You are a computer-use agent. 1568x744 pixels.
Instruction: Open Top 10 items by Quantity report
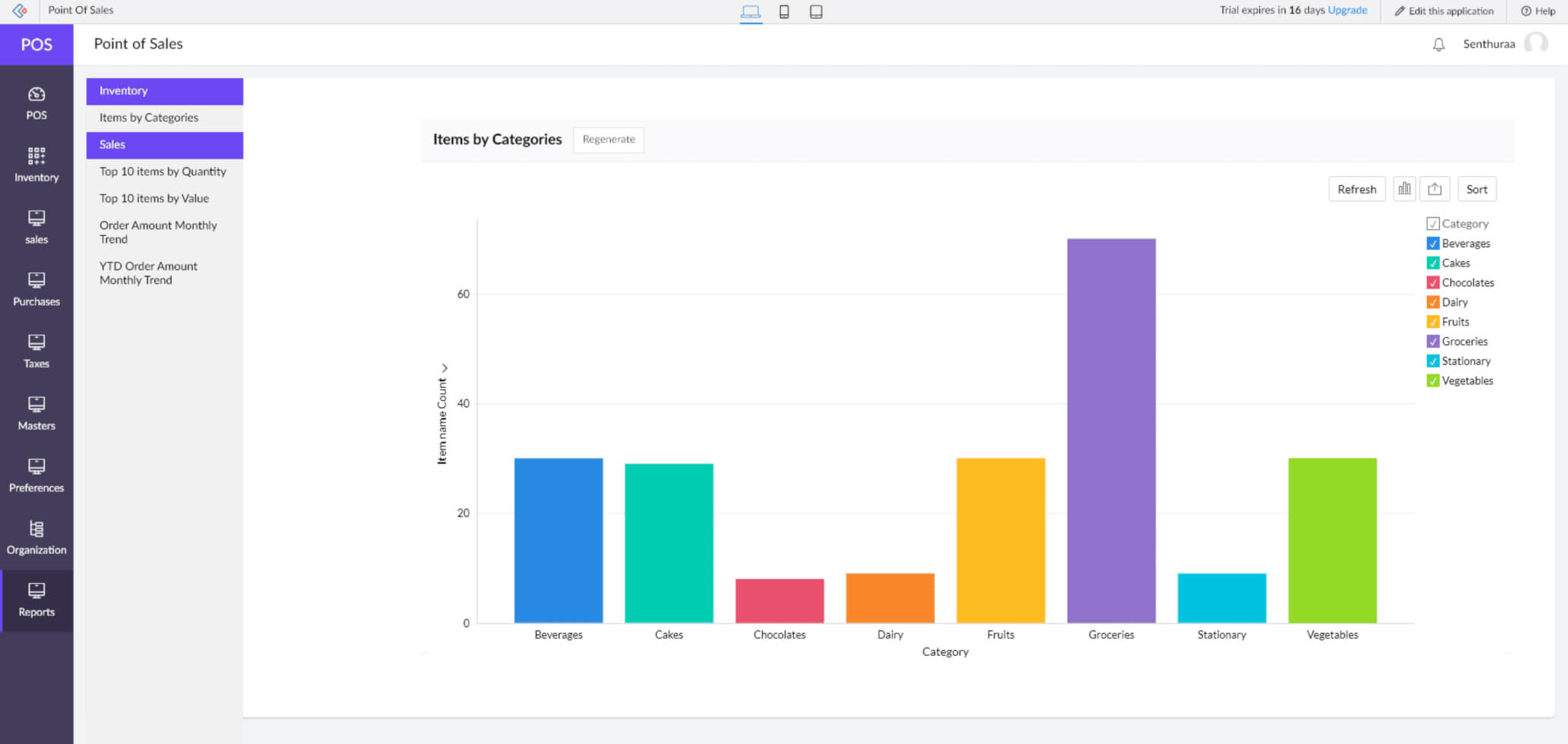pos(162,171)
